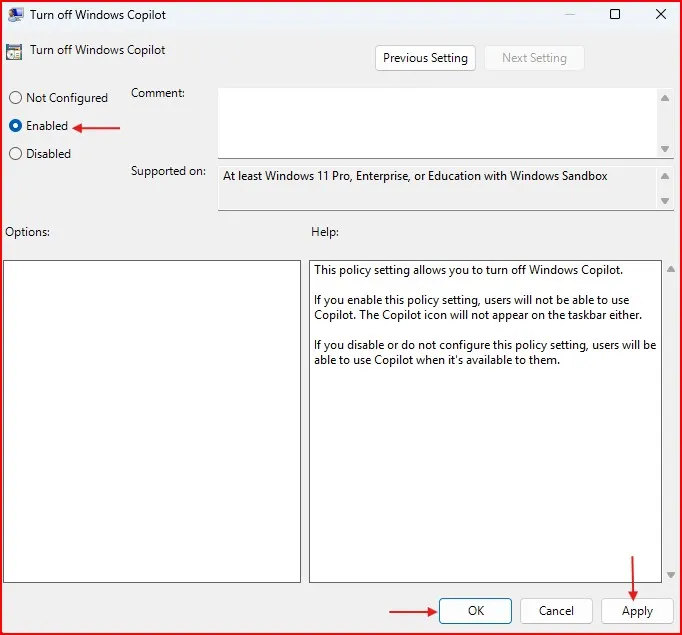Minimize the Turn off Windows Copilot window
This screenshot has height=635, width=682.
(x=570, y=14)
